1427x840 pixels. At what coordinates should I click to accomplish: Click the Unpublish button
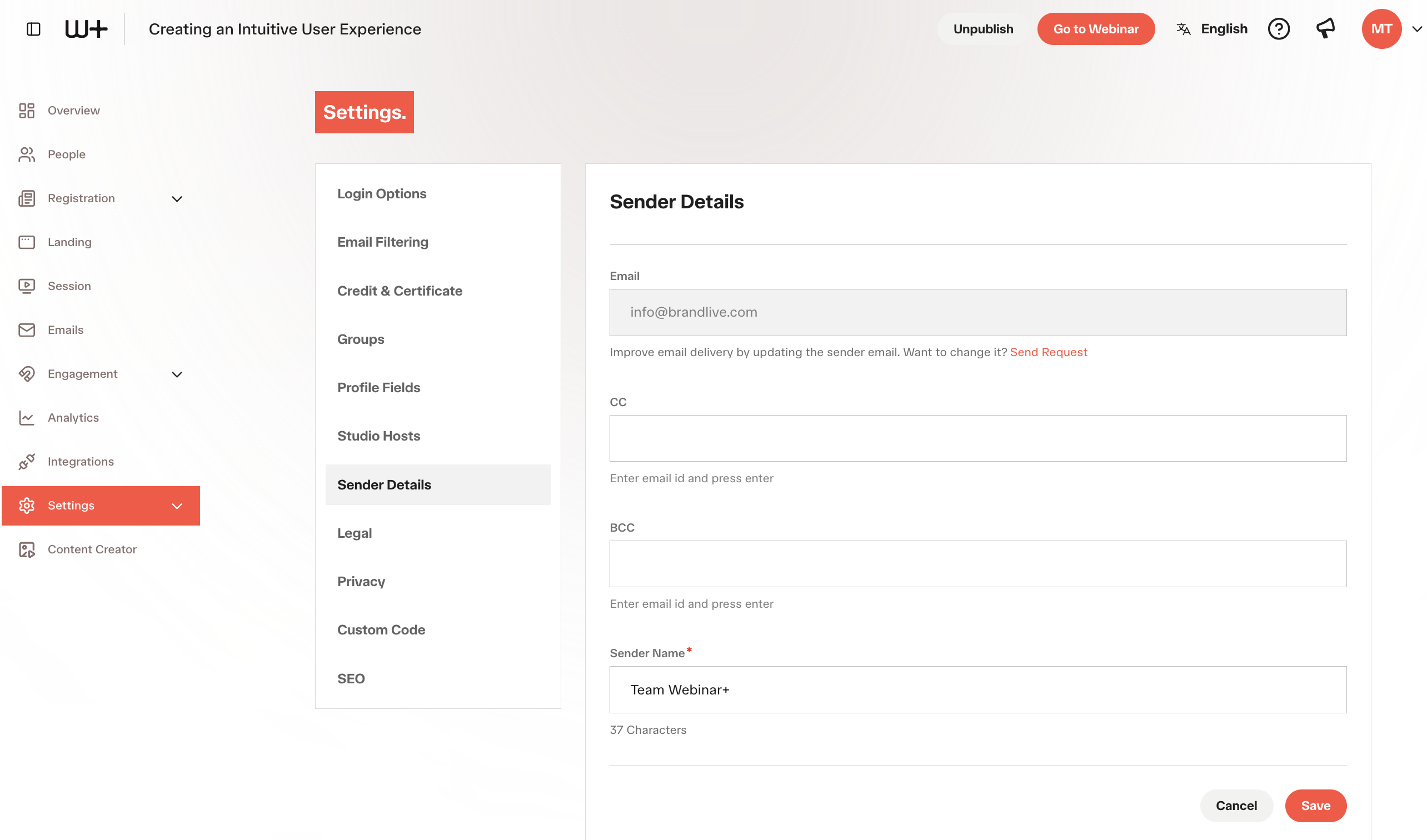tap(983, 29)
